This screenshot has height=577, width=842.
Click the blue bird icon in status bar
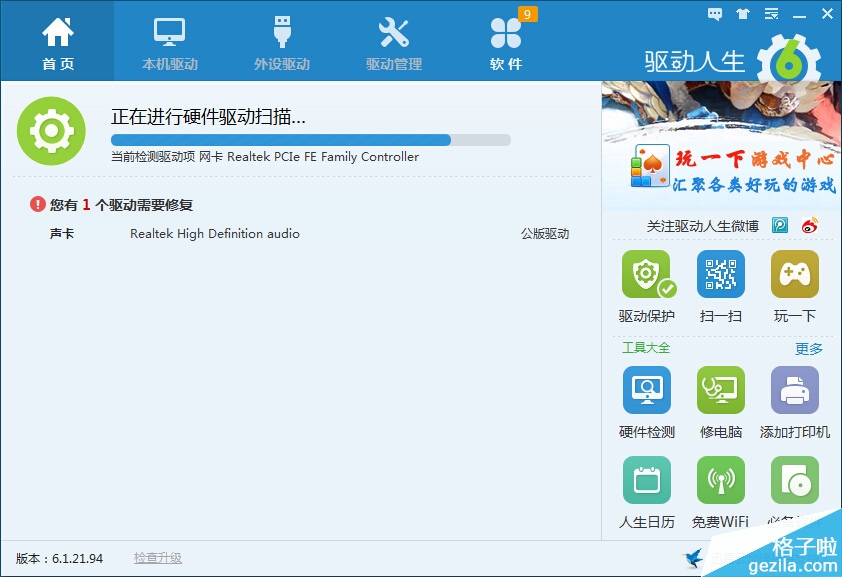pyautogui.click(x=693, y=558)
